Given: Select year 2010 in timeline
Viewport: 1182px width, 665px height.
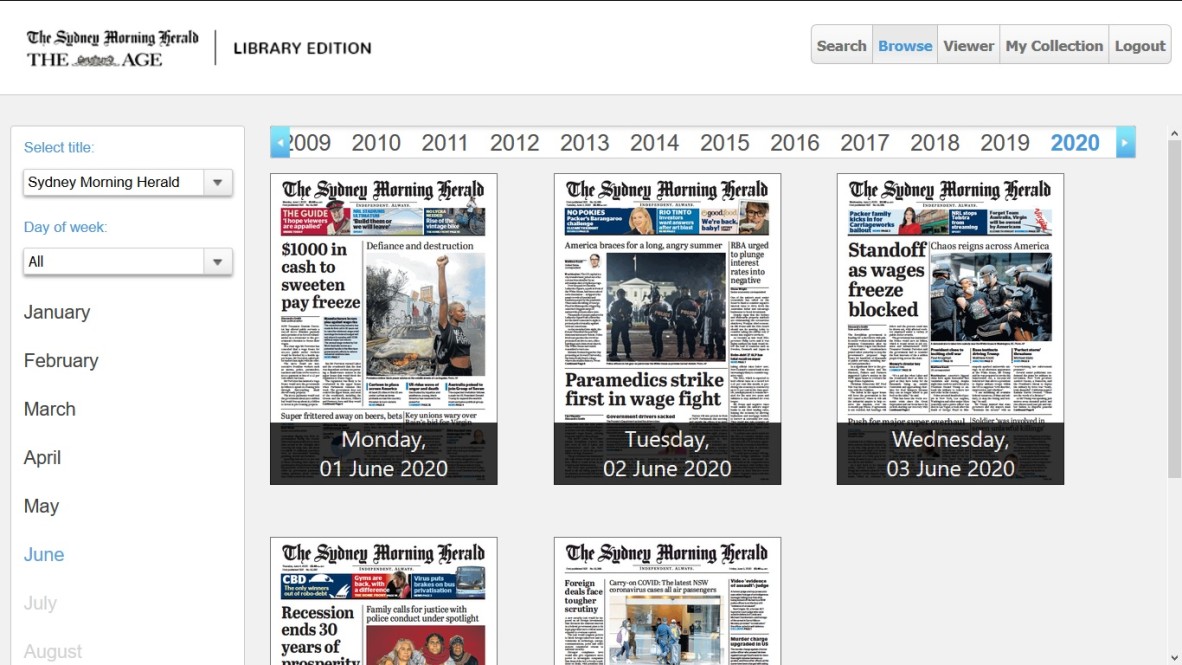Looking at the screenshot, I should tap(375, 142).
